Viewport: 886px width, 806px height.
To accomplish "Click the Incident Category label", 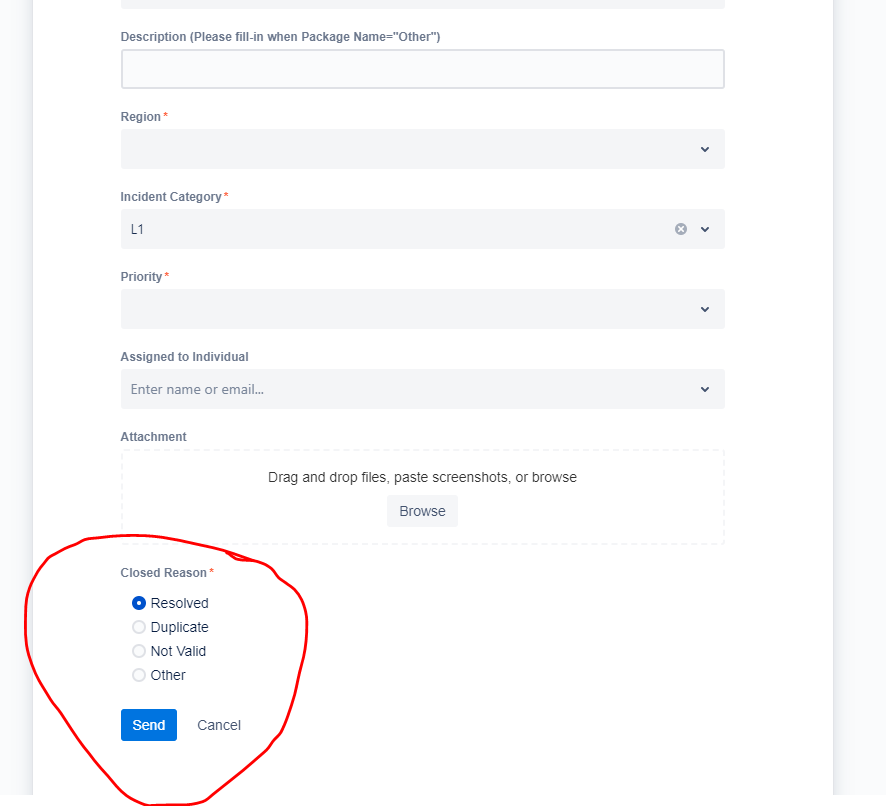I will (171, 197).
